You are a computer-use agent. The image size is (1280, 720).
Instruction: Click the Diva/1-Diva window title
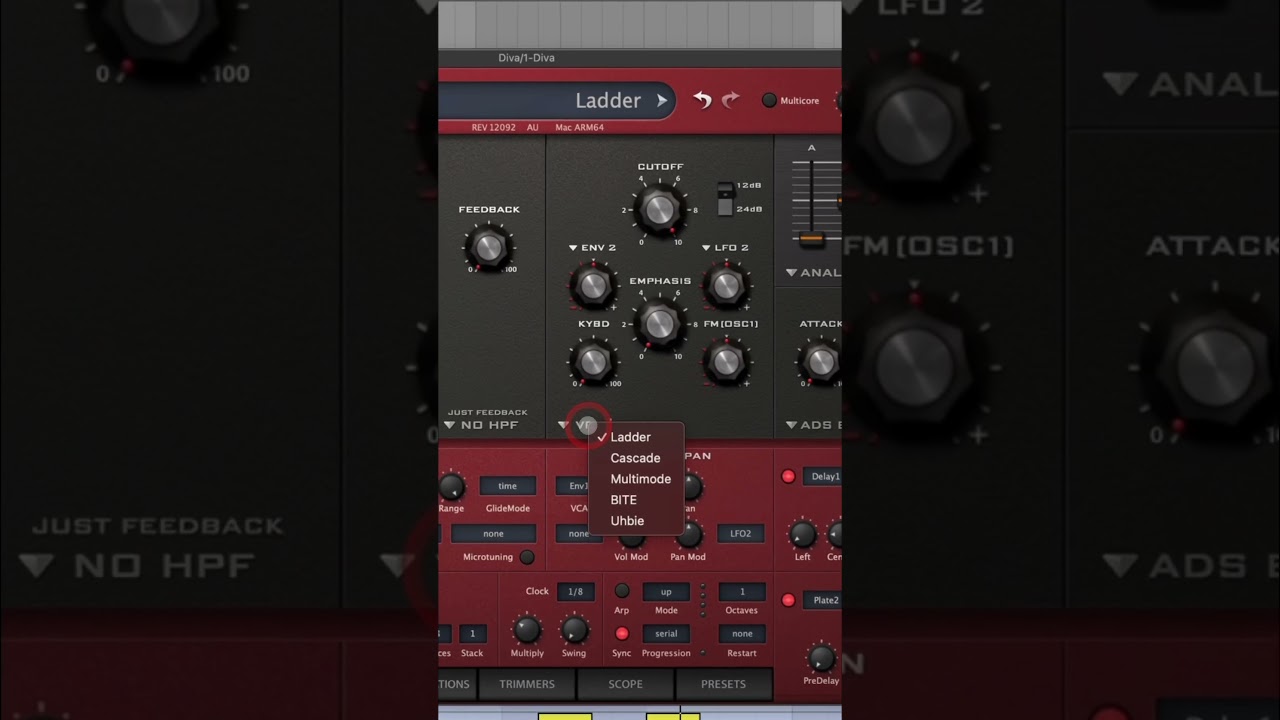[526, 58]
